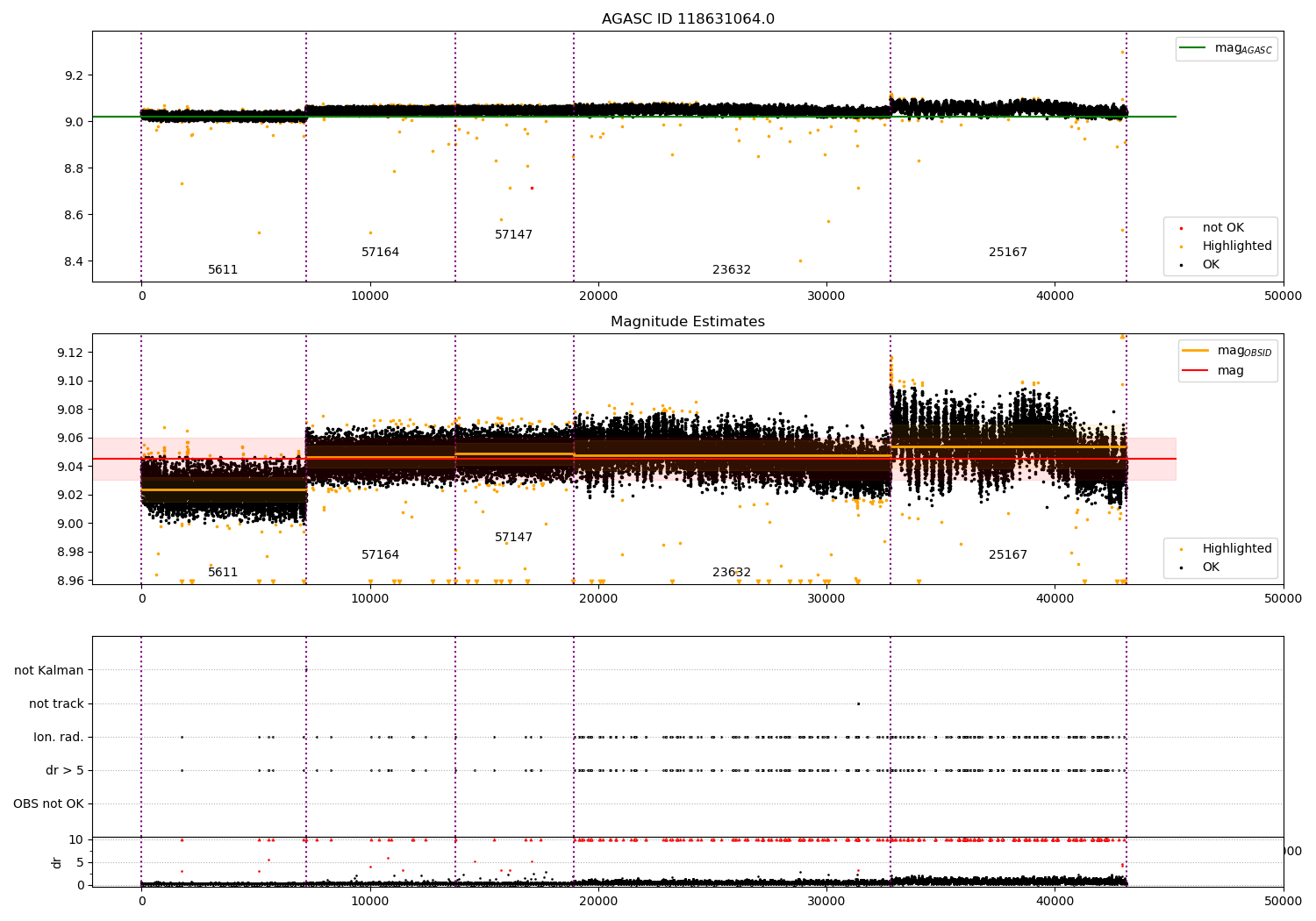Image resolution: width=1316 pixels, height=921 pixels.
Task: Click OBSID label 25167 in top plot
Action: click(x=1008, y=253)
